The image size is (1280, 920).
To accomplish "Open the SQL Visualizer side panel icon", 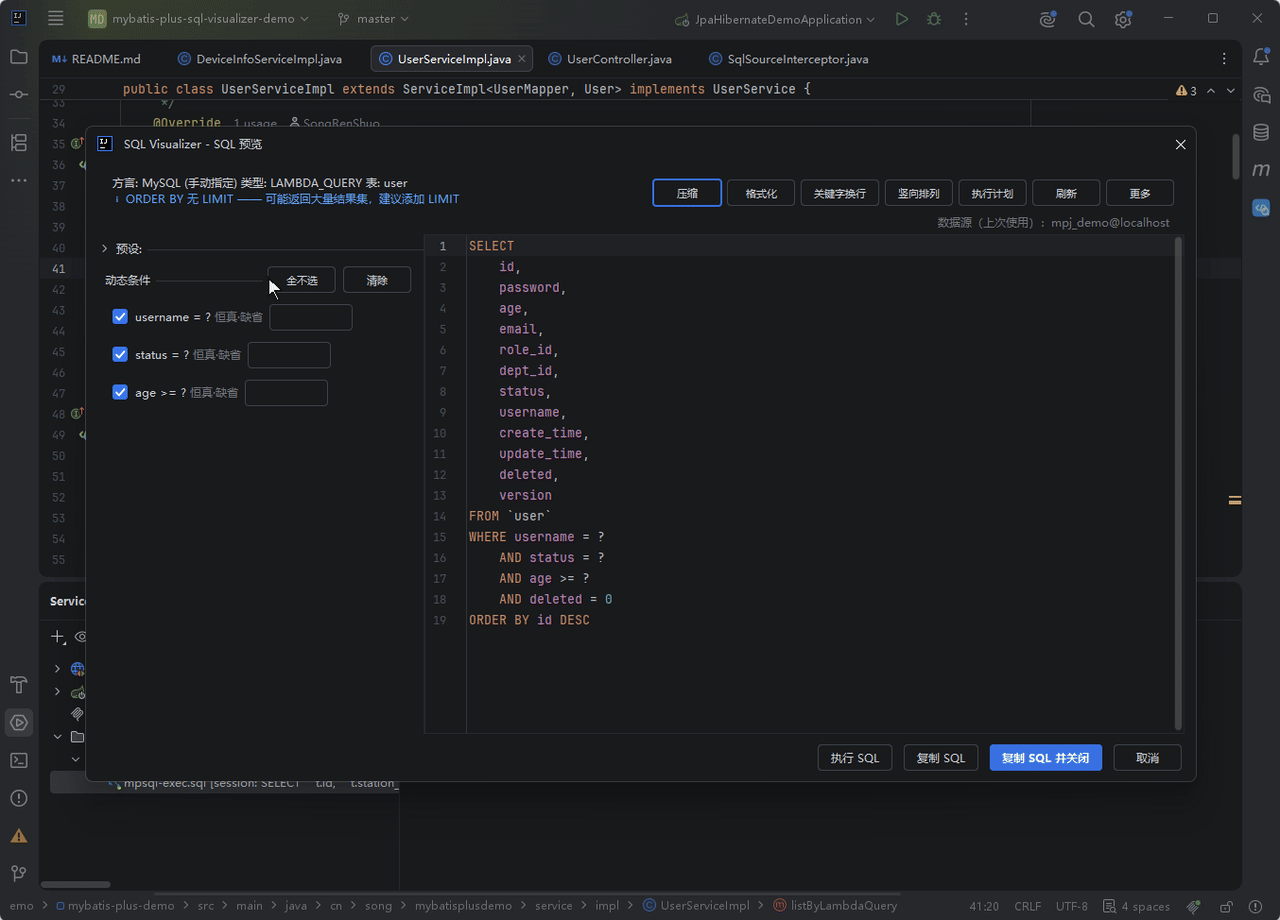I will pos(1261,208).
